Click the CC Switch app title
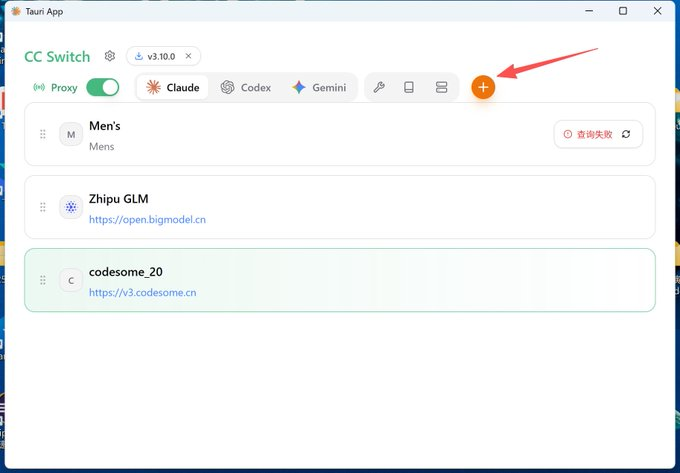Screen dimensions: 680x473 click(57, 57)
